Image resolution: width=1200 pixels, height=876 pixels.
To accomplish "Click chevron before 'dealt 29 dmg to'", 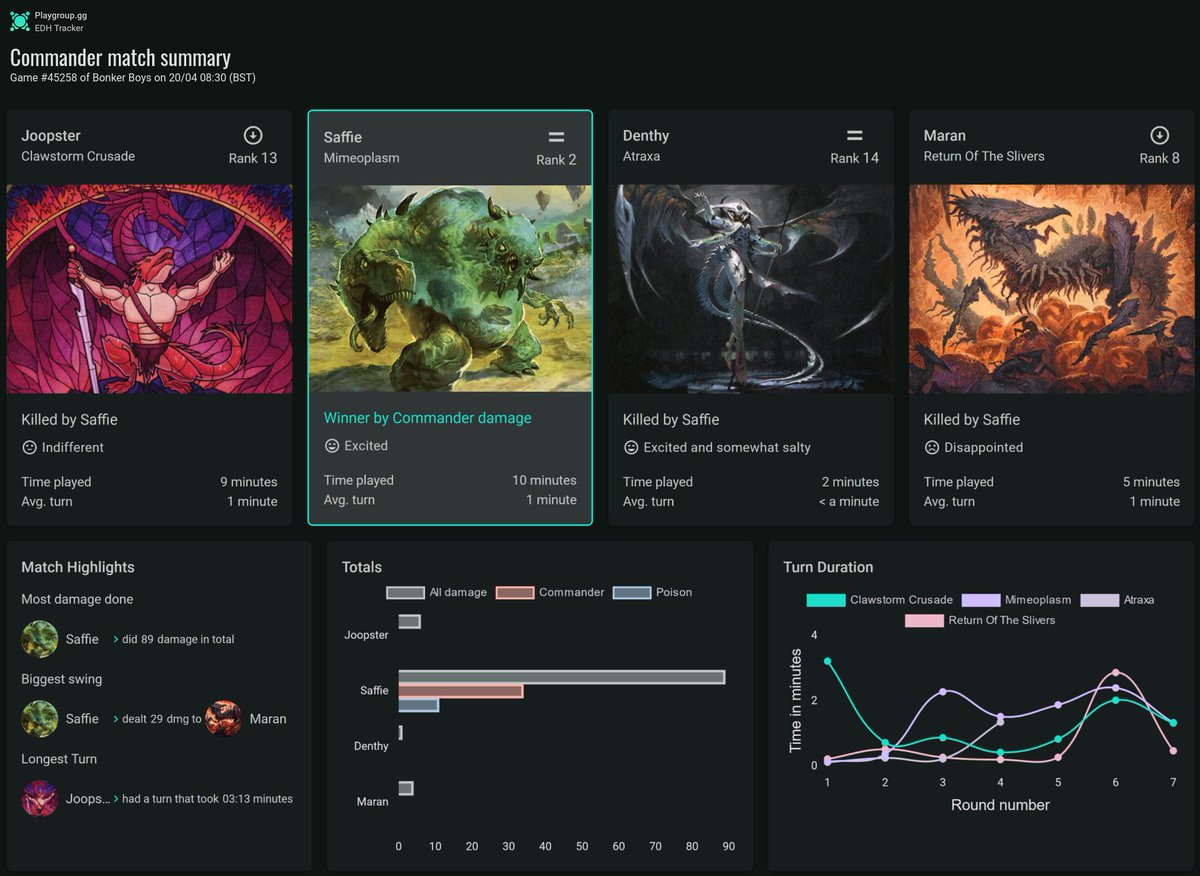I will [x=116, y=719].
